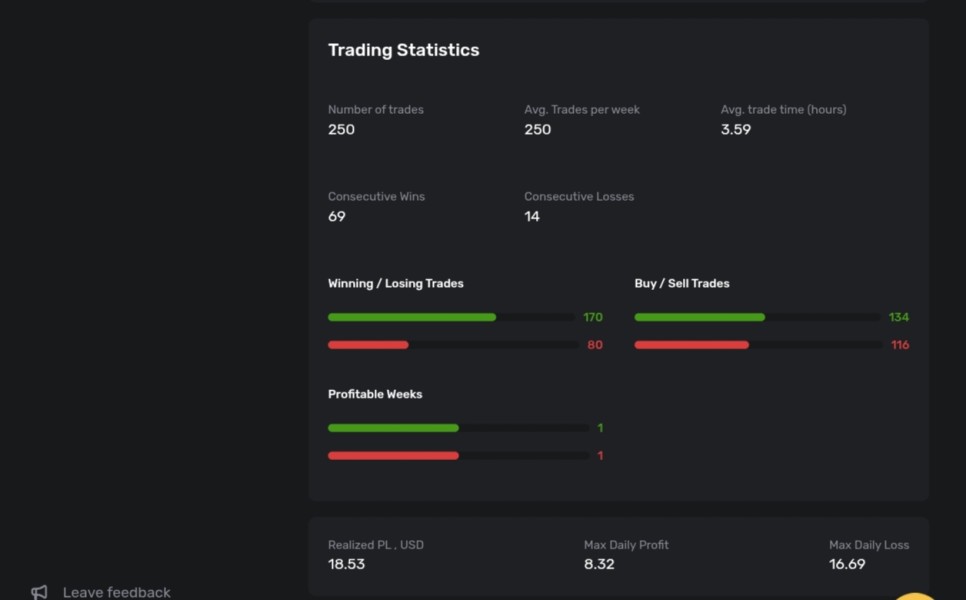Click the Consecutive Wins value 69
Image resolution: width=966 pixels, height=600 pixels.
[337, 216]
